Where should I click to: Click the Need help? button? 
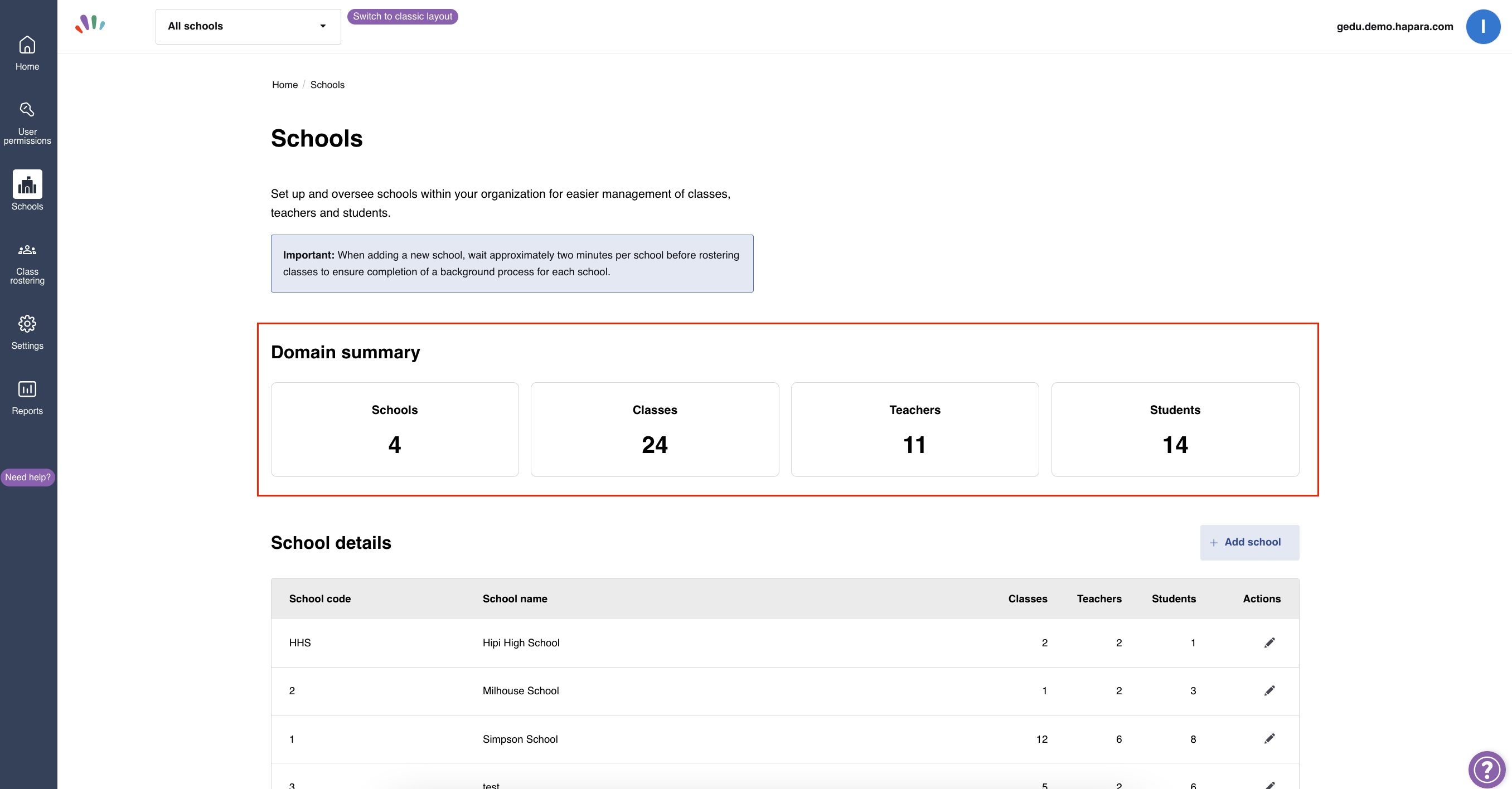[27, 478]
